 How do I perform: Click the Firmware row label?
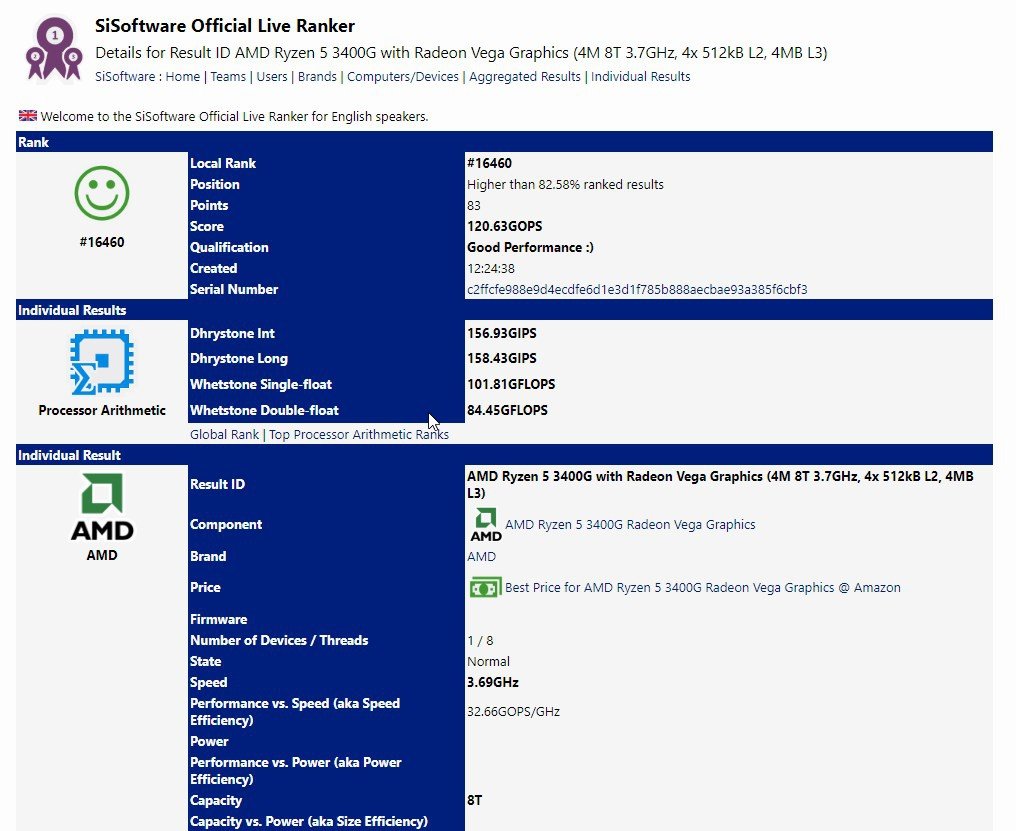click(x=218, y=619)
